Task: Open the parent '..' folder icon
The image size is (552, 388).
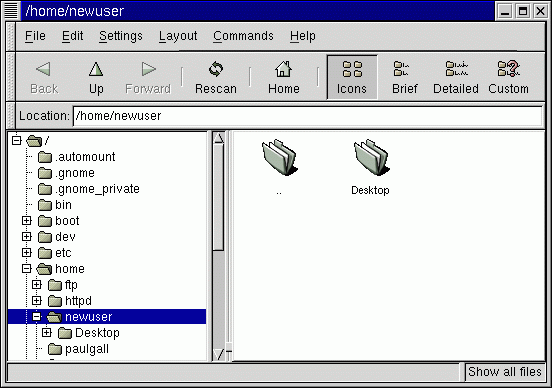Action: click(x=280, y=157)
